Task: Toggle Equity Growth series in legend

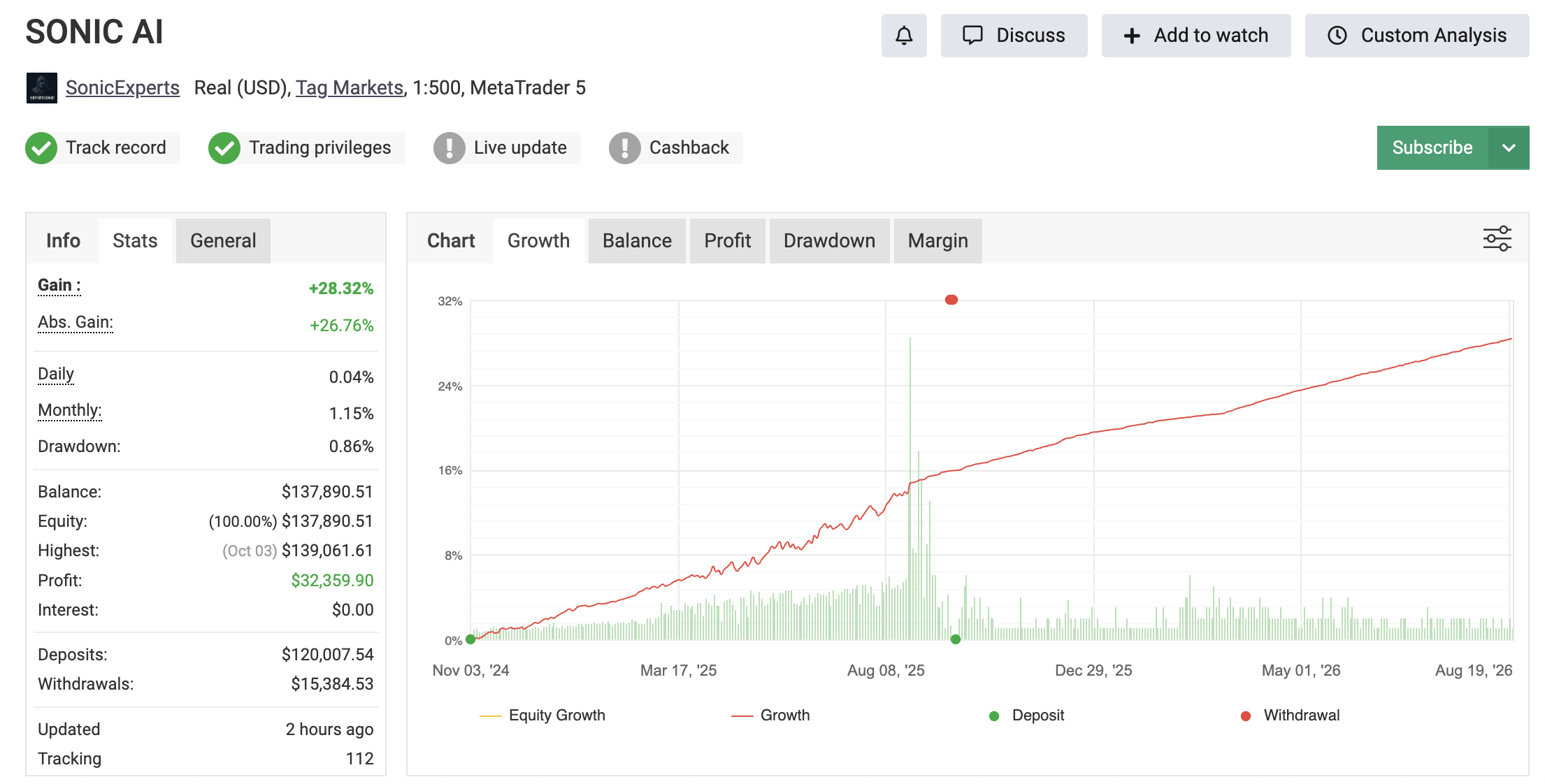Action: (x=542, y=716)
